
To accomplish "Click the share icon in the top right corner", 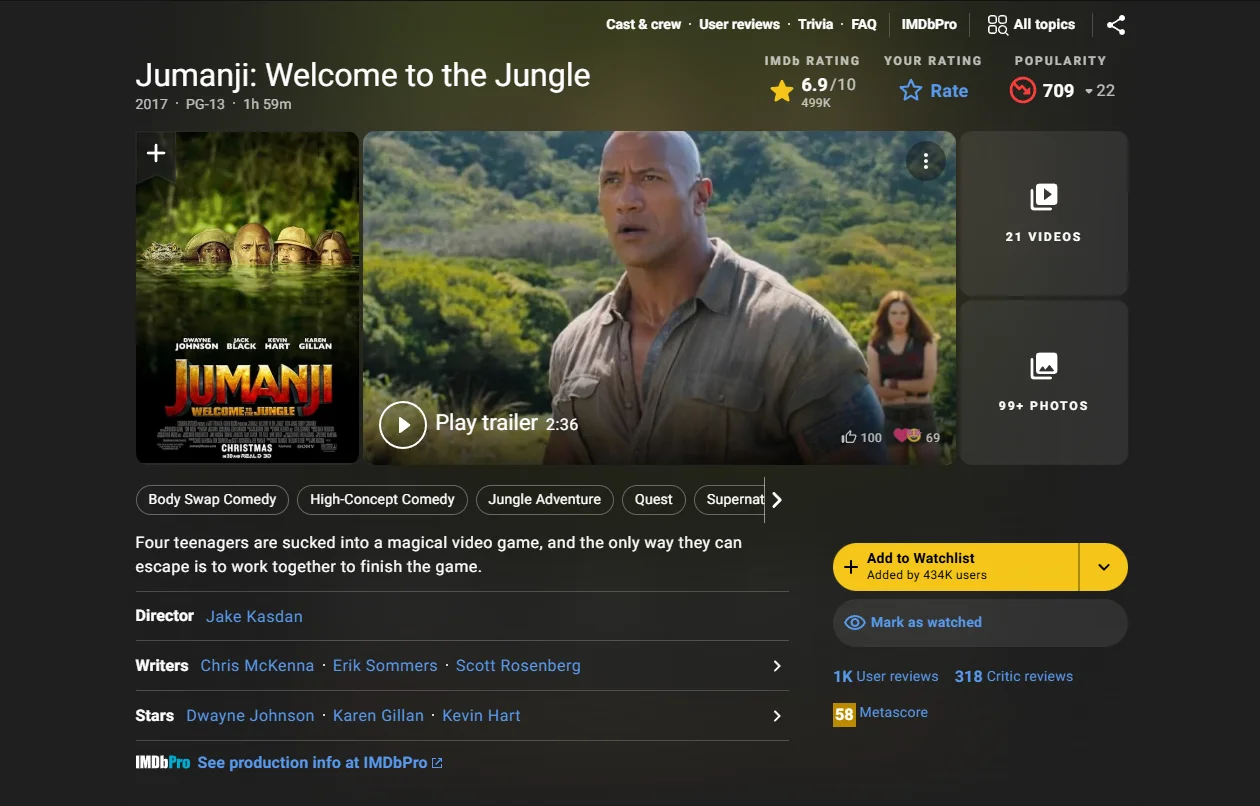I will (1116, 25).
